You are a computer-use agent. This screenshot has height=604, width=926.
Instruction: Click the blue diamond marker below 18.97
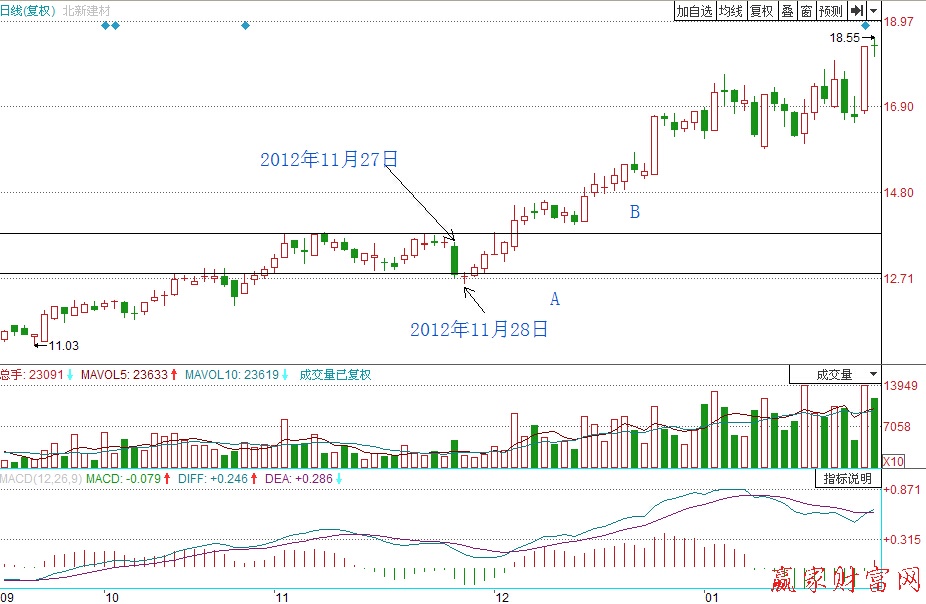coord(865,25)
